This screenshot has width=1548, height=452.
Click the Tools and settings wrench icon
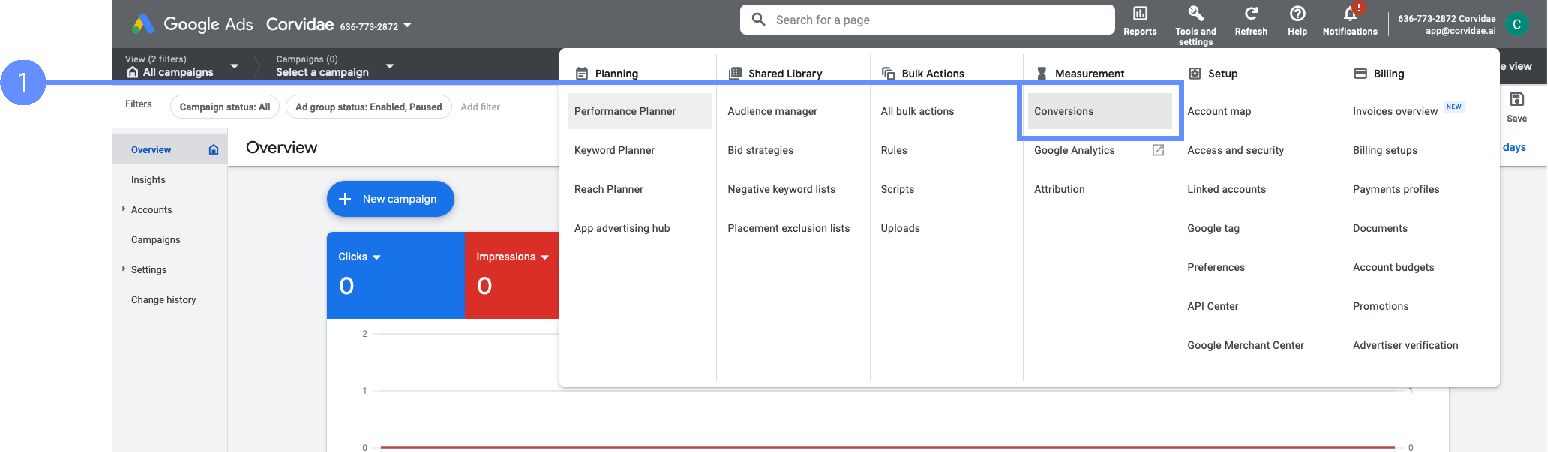point(1195,14)
